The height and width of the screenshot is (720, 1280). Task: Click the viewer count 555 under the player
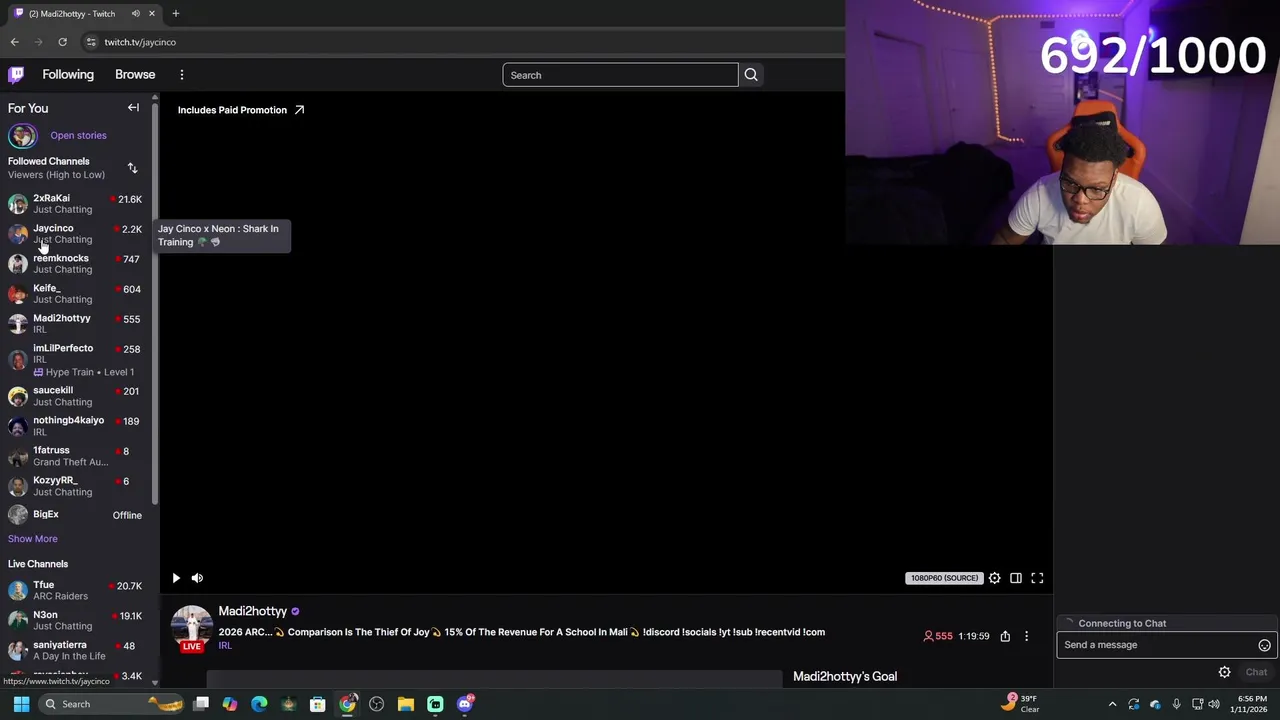point(937,636)
